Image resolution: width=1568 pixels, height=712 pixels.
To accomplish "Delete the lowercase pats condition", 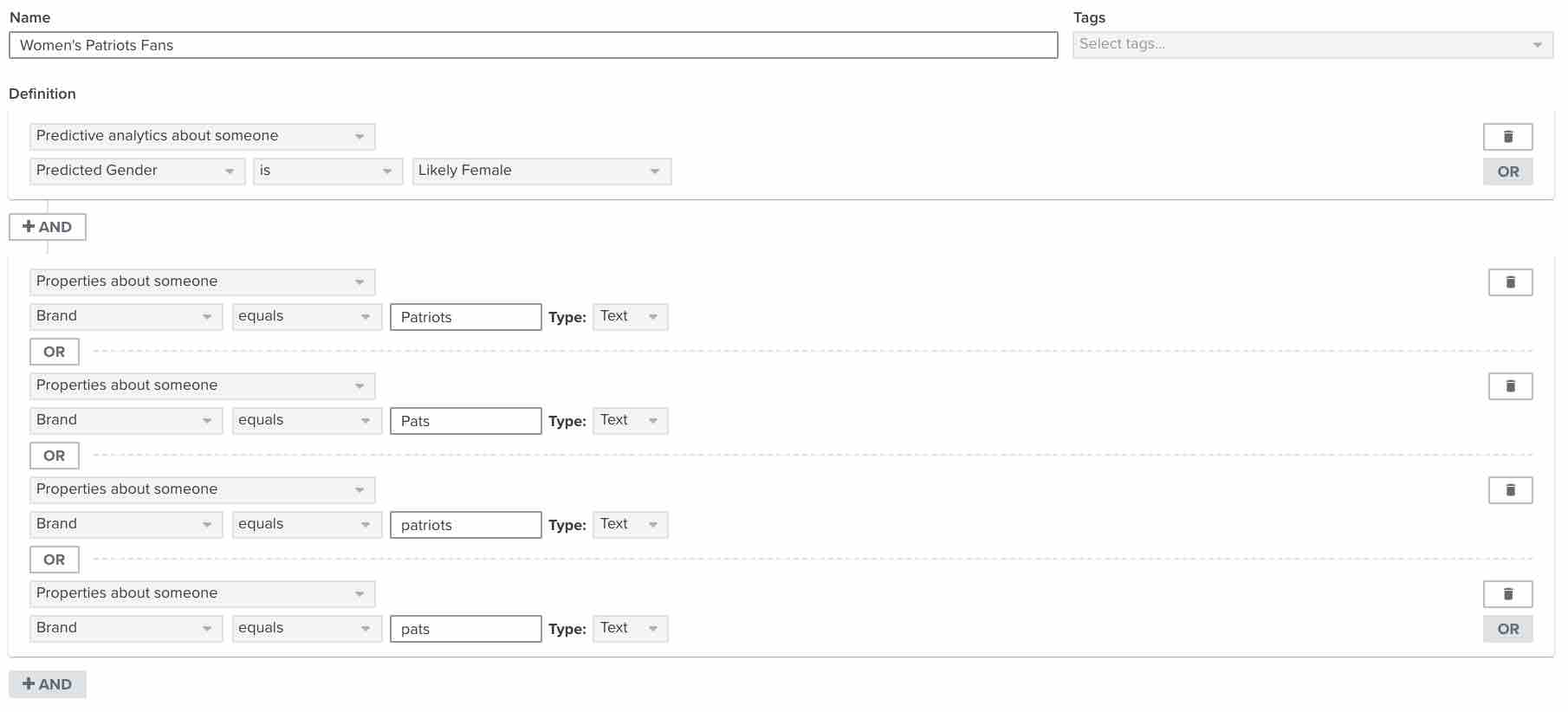I will click(1507, 594).
